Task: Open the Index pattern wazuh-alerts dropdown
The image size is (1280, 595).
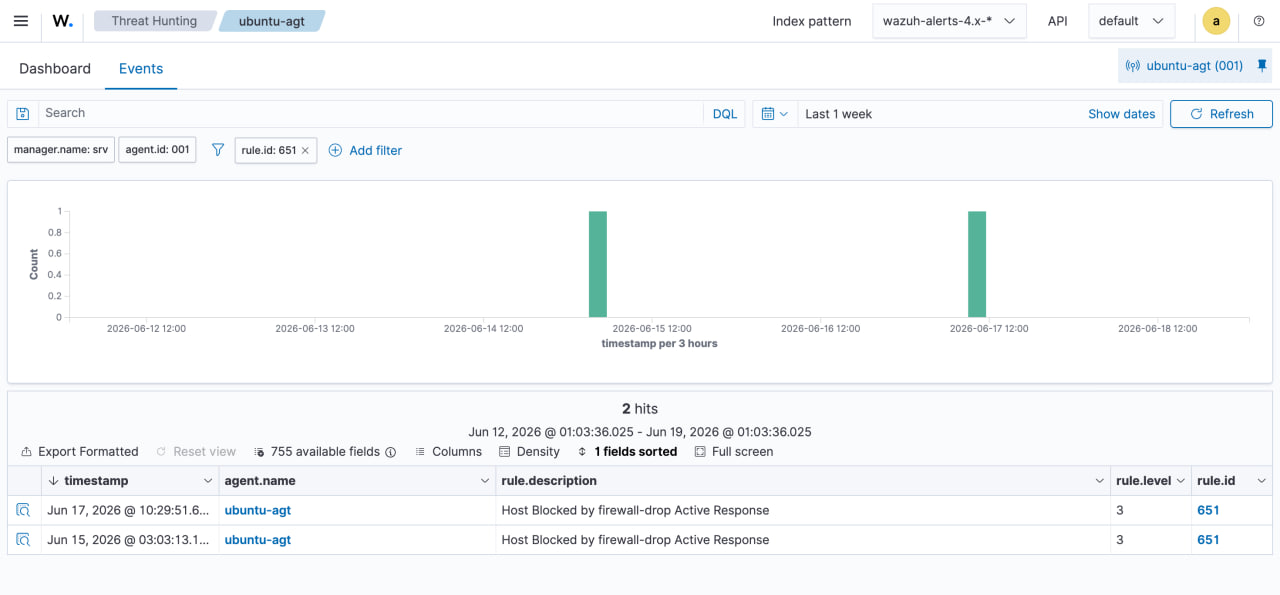Action: (x=949, y=21)
